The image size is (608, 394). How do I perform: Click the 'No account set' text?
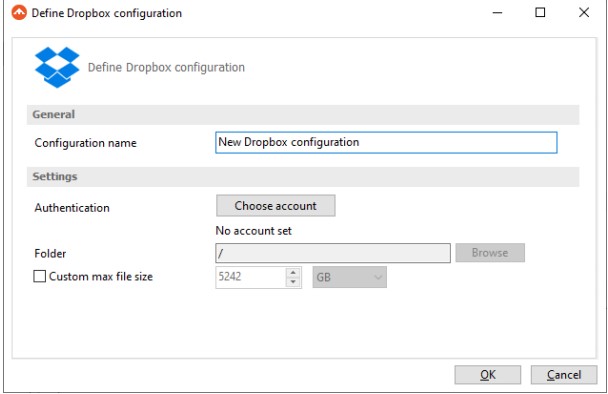[x=254, y=231]
